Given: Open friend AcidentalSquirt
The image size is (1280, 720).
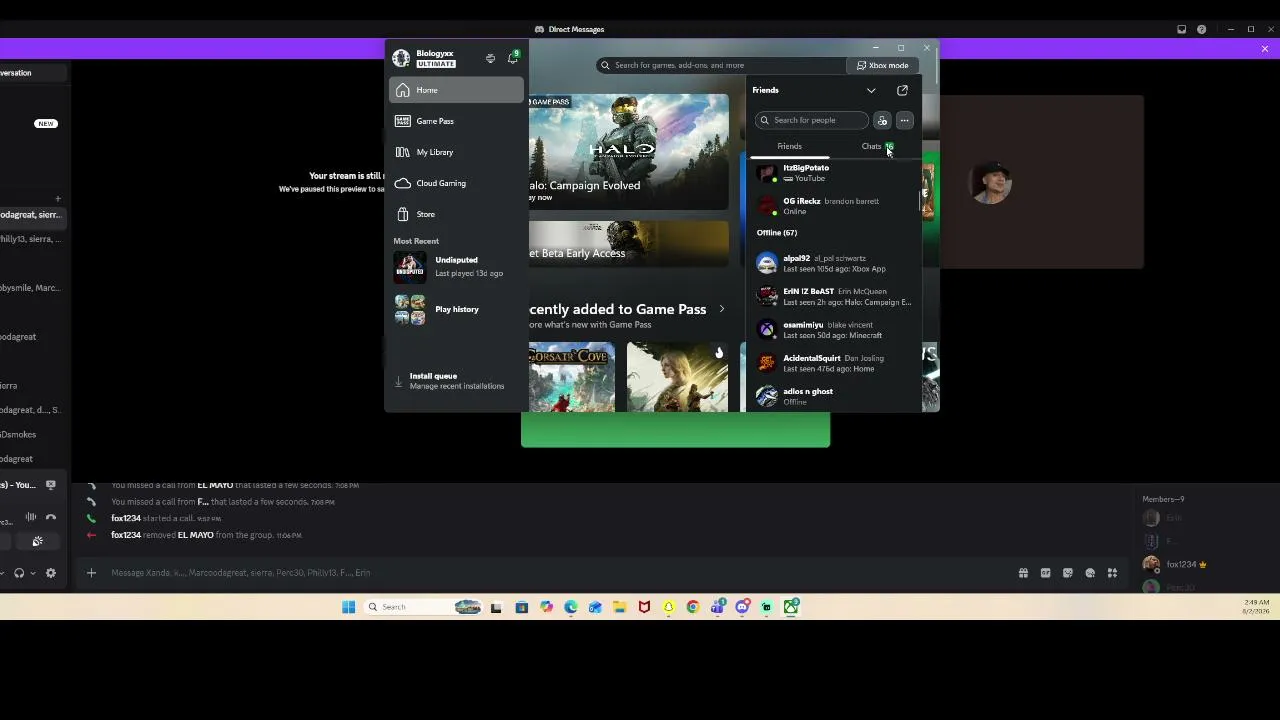Looking at the screenshot, I should [x=834, y=363].
